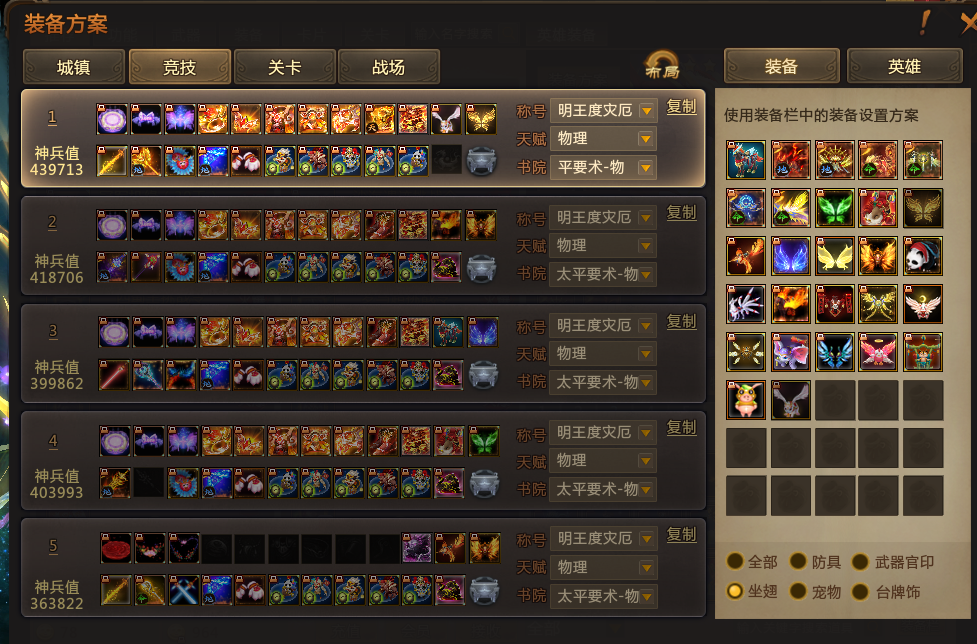
Task: Open the 英雄 panel button
Action: point(904,66)
